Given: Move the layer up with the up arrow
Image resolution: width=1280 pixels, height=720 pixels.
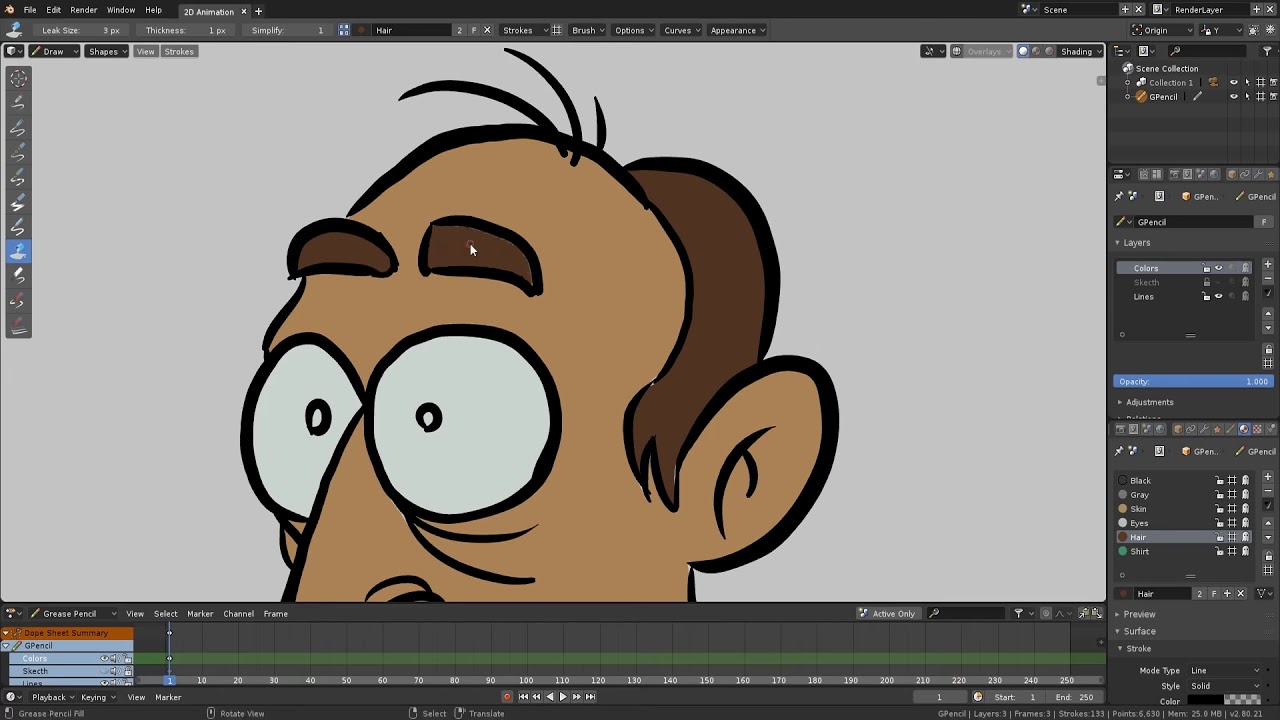Looking at the screenshot, I should [x=1268, y=313].
